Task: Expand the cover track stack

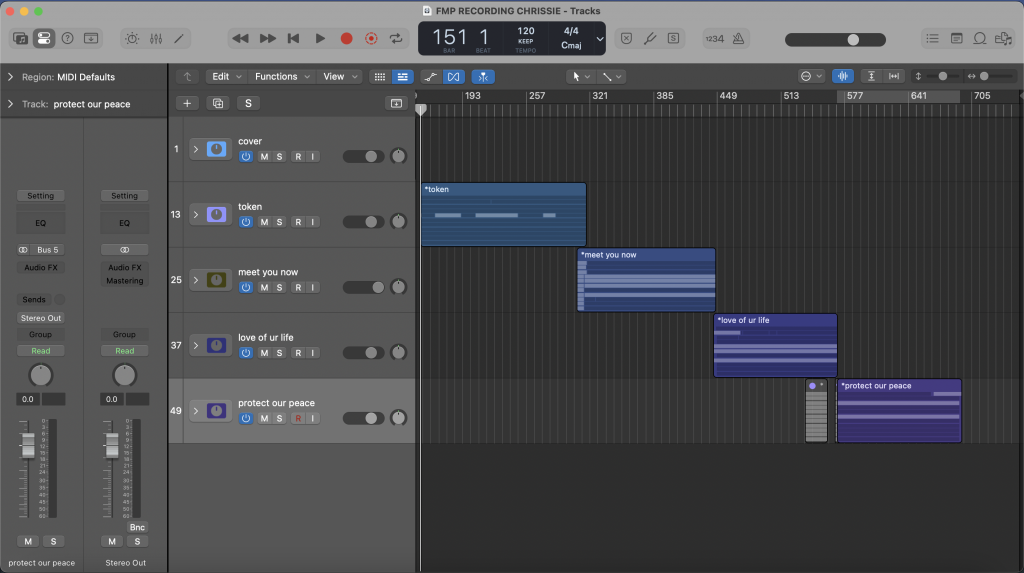Action: click(x=195, y=149)
